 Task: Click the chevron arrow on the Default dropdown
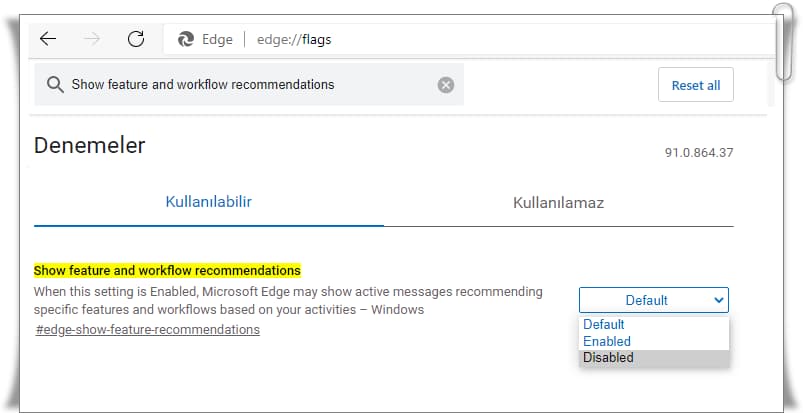click(719, 300)
